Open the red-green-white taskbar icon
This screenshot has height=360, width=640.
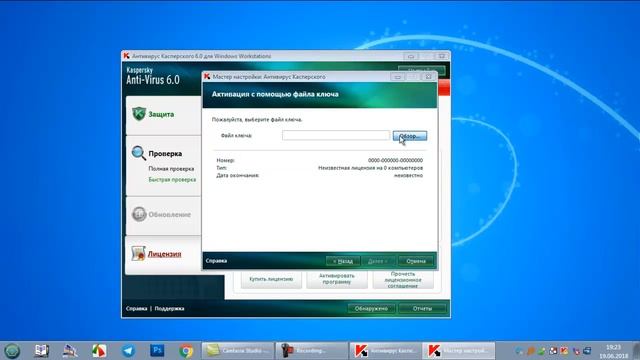(x=99, y=351)
